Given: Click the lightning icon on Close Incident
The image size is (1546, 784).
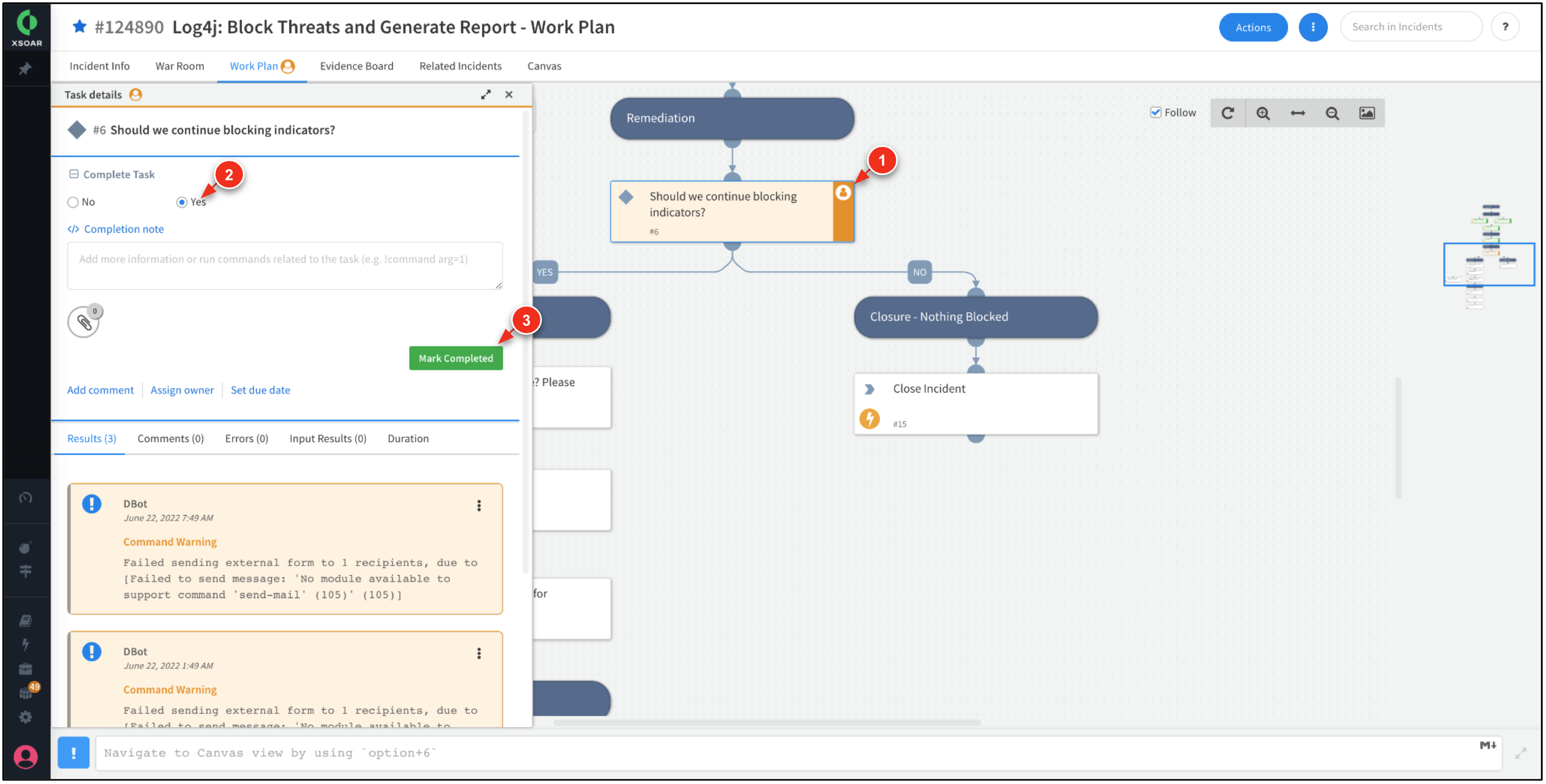Looking at the screenshot, I should pos(869,419).
